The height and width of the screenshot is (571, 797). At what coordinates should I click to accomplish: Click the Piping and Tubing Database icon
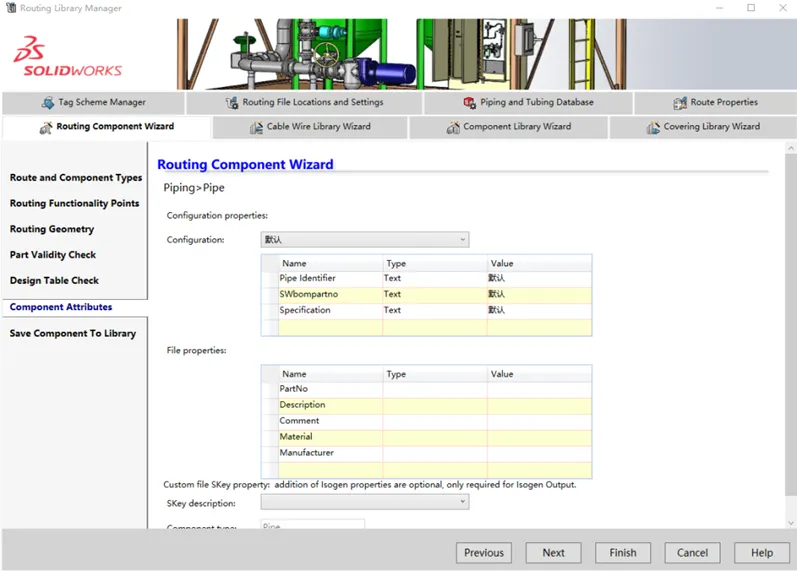pos(470,103)
